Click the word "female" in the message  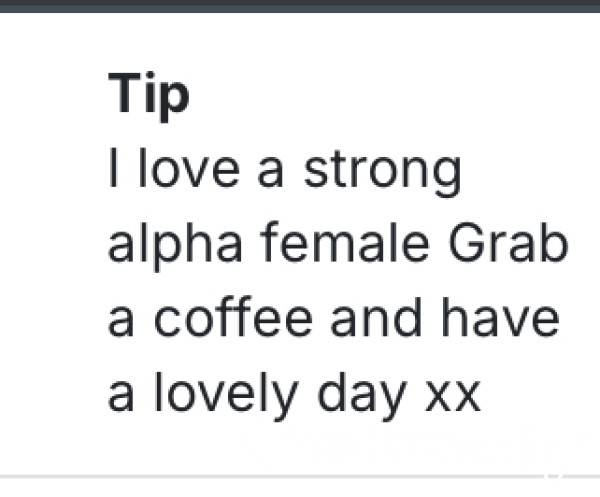(x=345, y=242)
